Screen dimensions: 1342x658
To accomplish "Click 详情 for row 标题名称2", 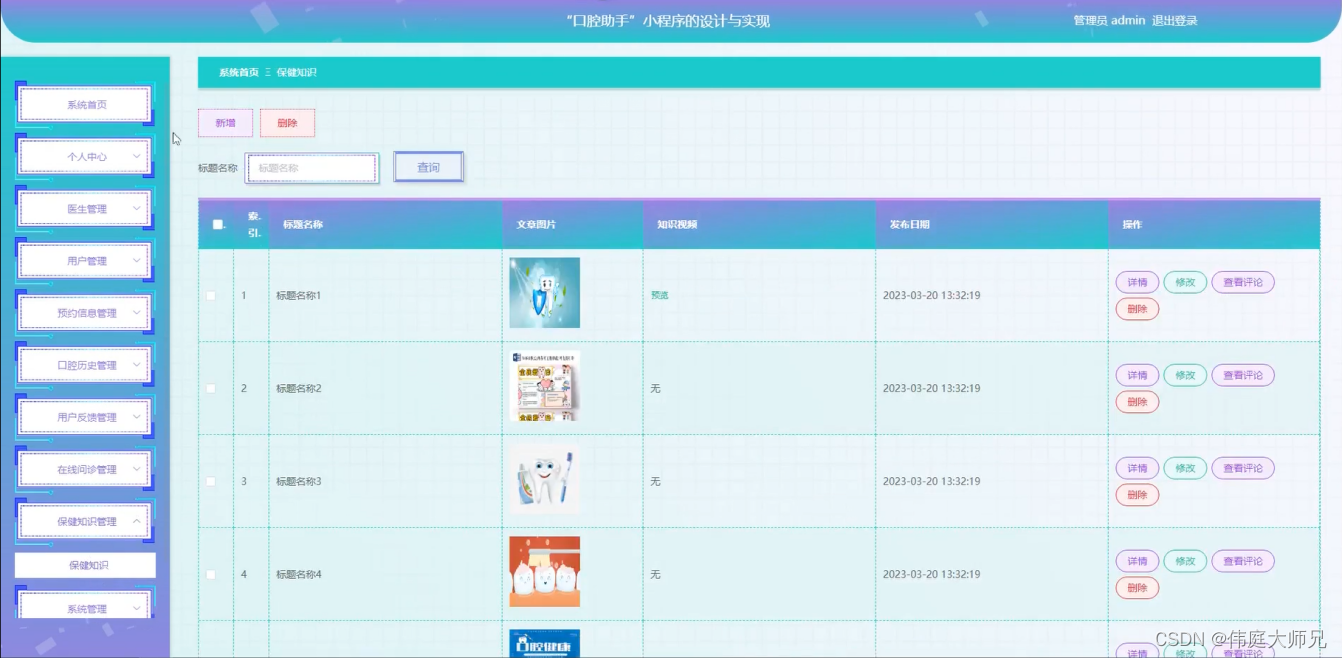I will [x=1137, y=375].
